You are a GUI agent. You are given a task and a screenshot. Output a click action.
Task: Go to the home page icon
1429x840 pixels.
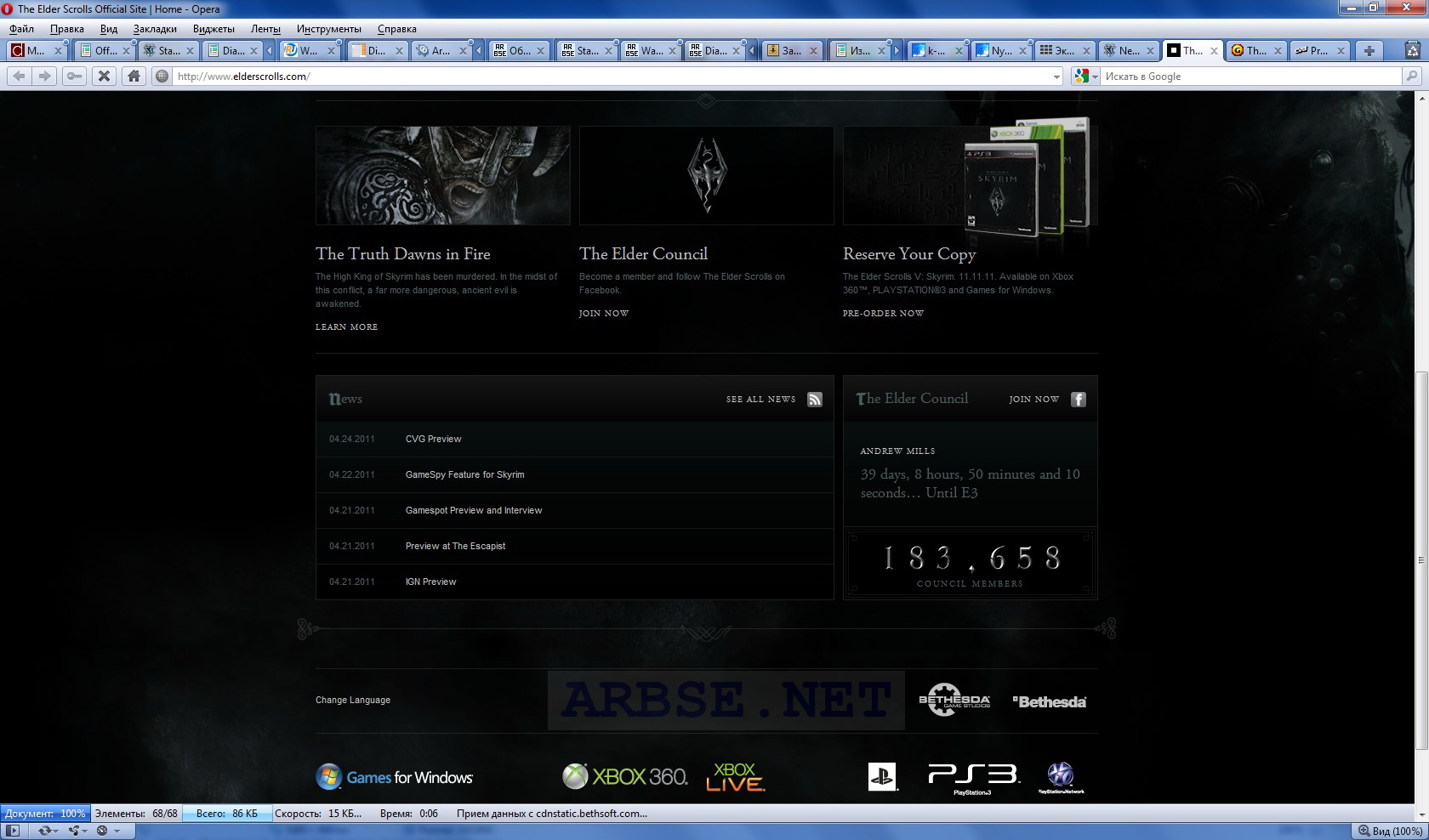pyautogui.click(x=134, y=76)
